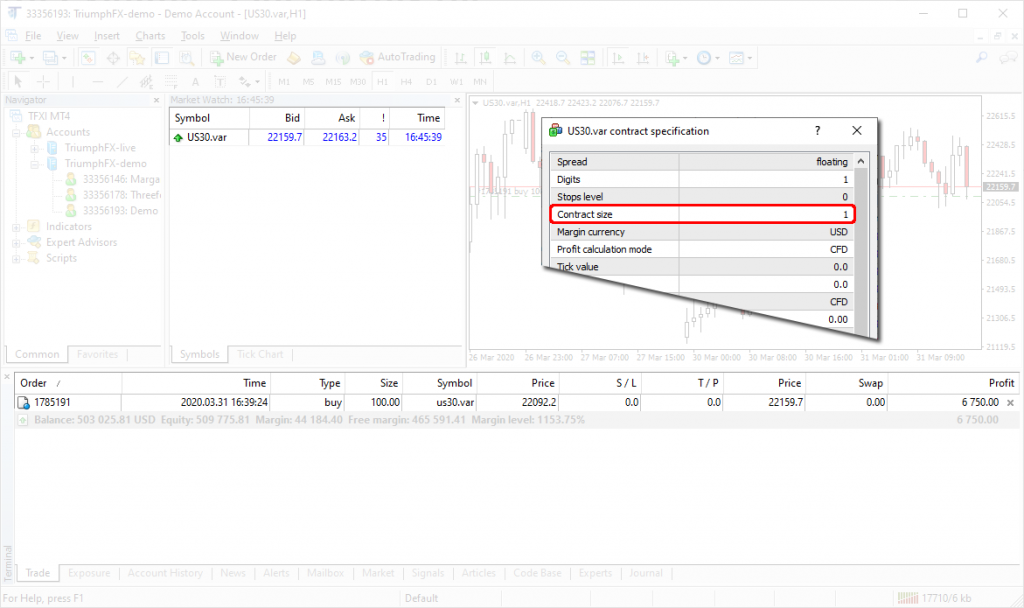Expand the TriumphFX-live node
Image resolution: width=1024 pixels, height=608 pixels.
34,148
